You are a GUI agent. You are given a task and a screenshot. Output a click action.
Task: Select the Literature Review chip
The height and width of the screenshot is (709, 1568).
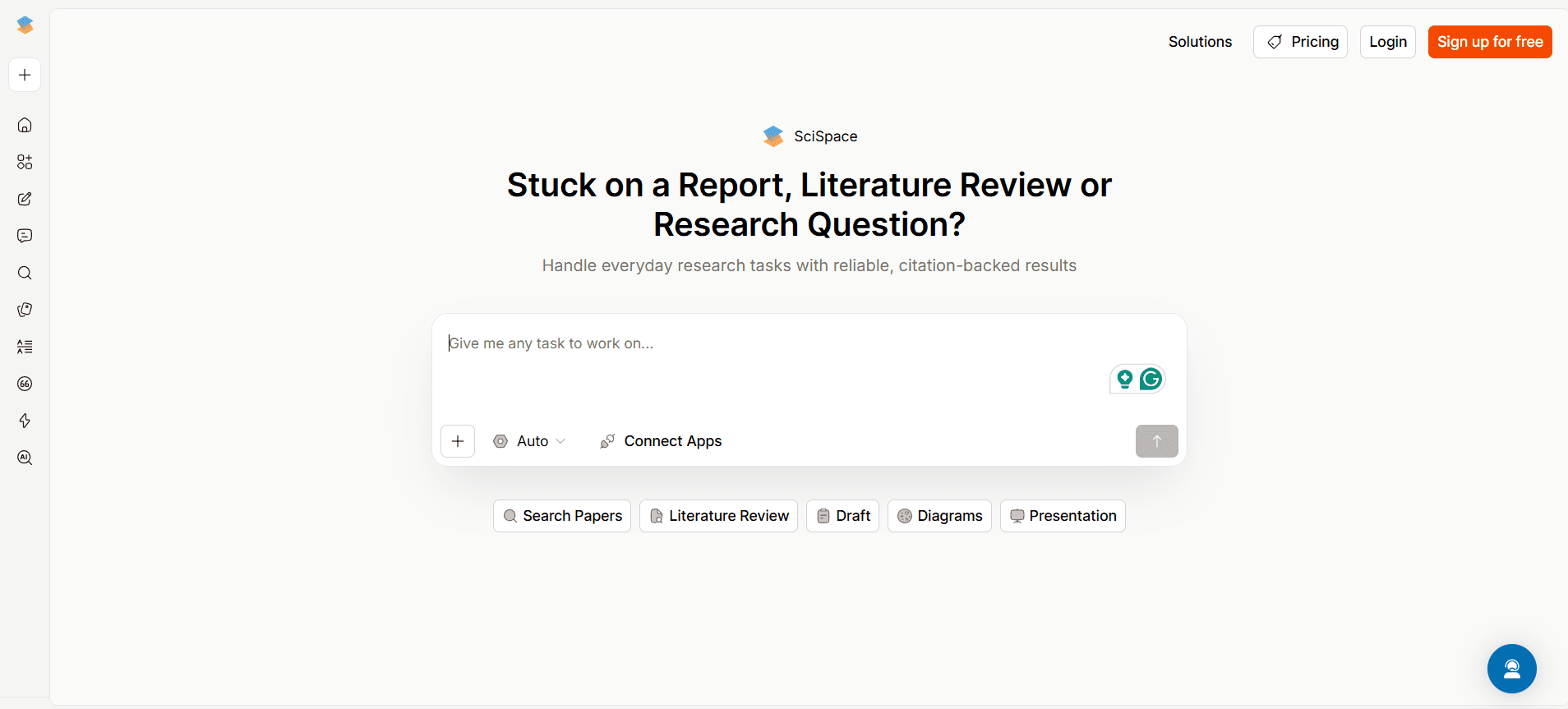pyautogui.click(x=718, y=516)
